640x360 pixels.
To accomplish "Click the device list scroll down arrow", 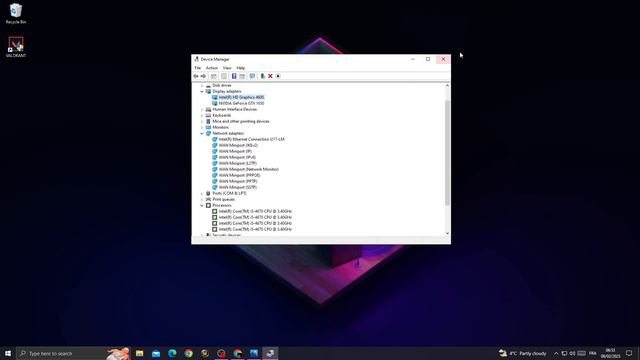I will point(447,233).
